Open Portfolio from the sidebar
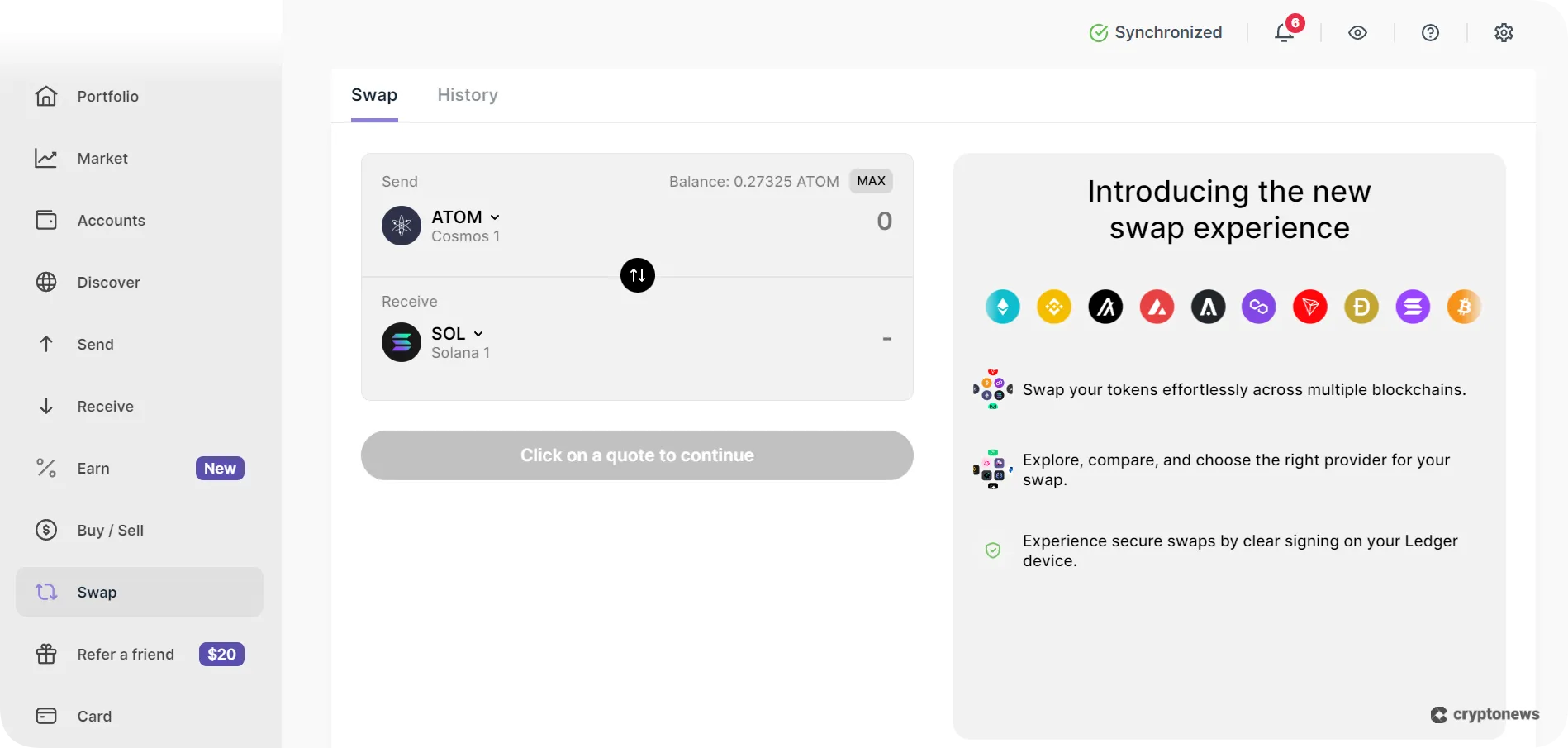The height and width of the screenshot is (748, 1568). (x=107, y=96)
